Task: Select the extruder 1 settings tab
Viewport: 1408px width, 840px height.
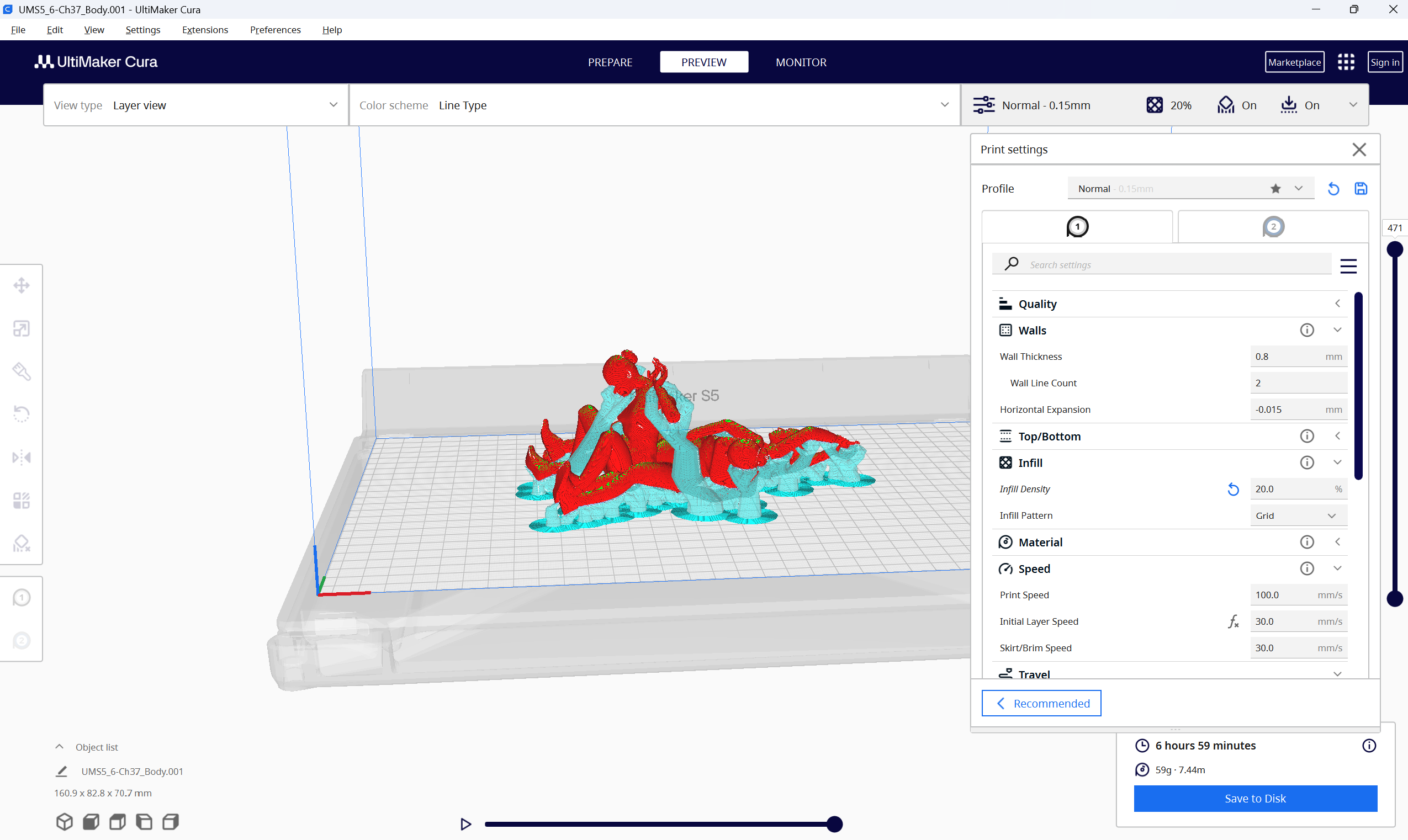Action: [1077, 227]
